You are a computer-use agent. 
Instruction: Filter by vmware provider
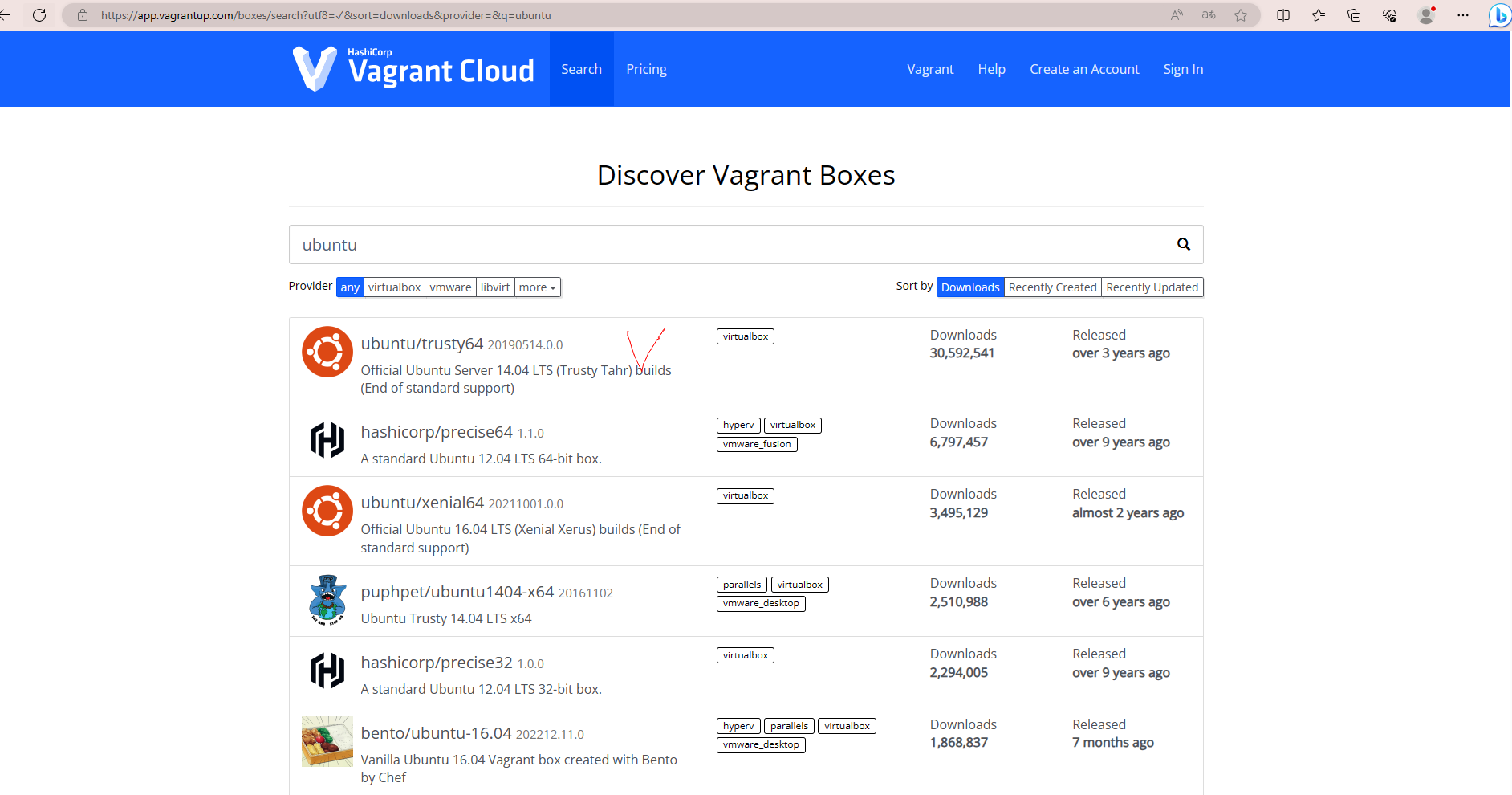coord(450,287)
